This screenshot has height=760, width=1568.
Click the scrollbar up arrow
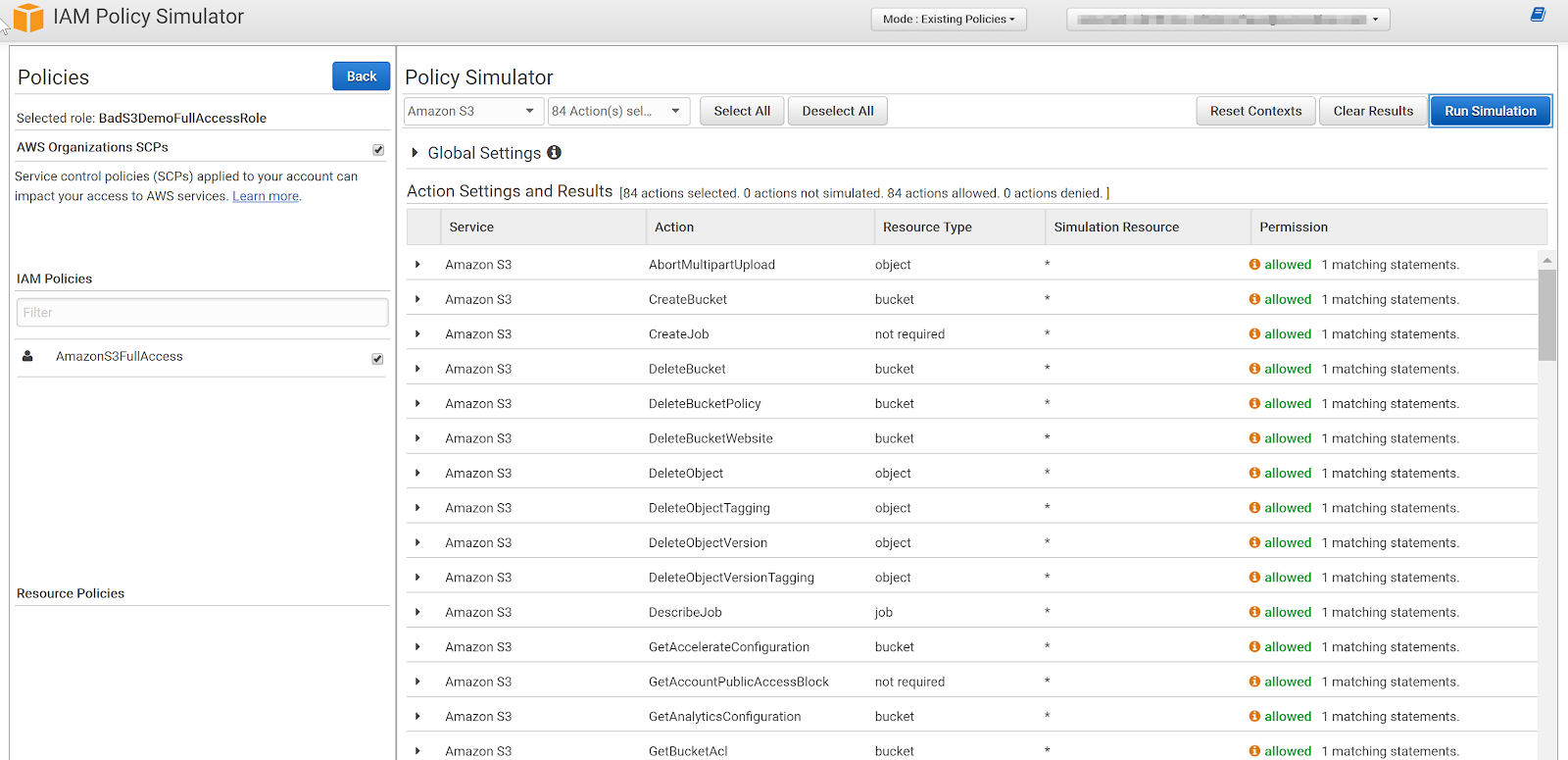click(x=1547, y=260)
